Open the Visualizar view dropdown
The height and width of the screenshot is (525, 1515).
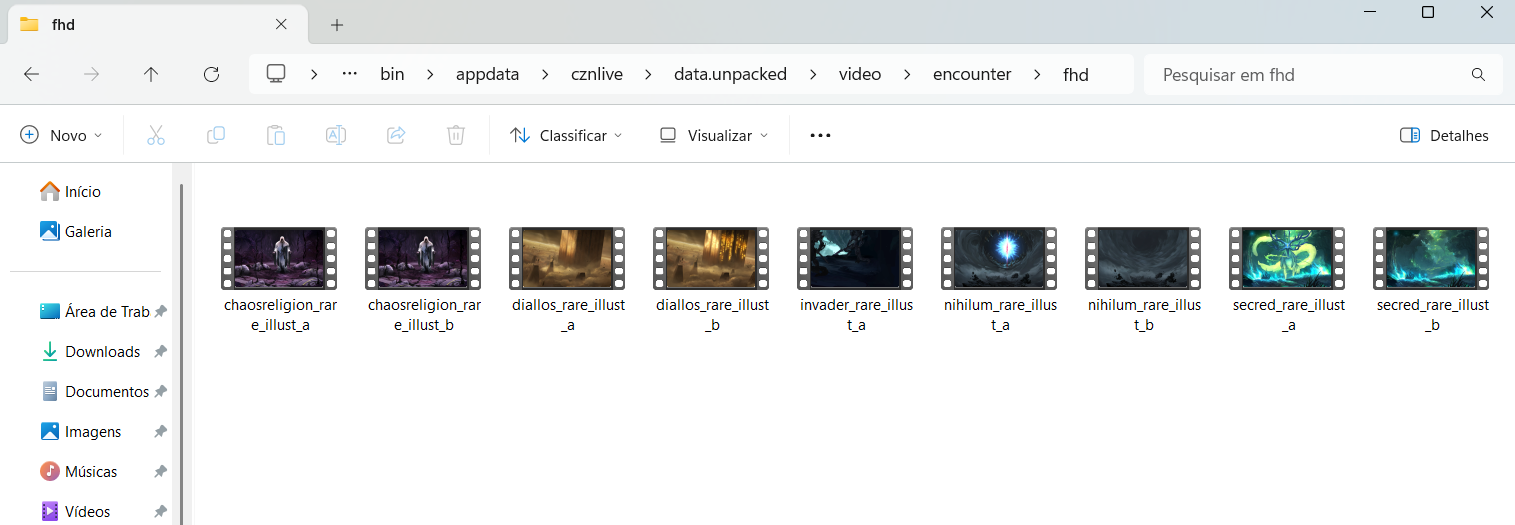(714, 135)
